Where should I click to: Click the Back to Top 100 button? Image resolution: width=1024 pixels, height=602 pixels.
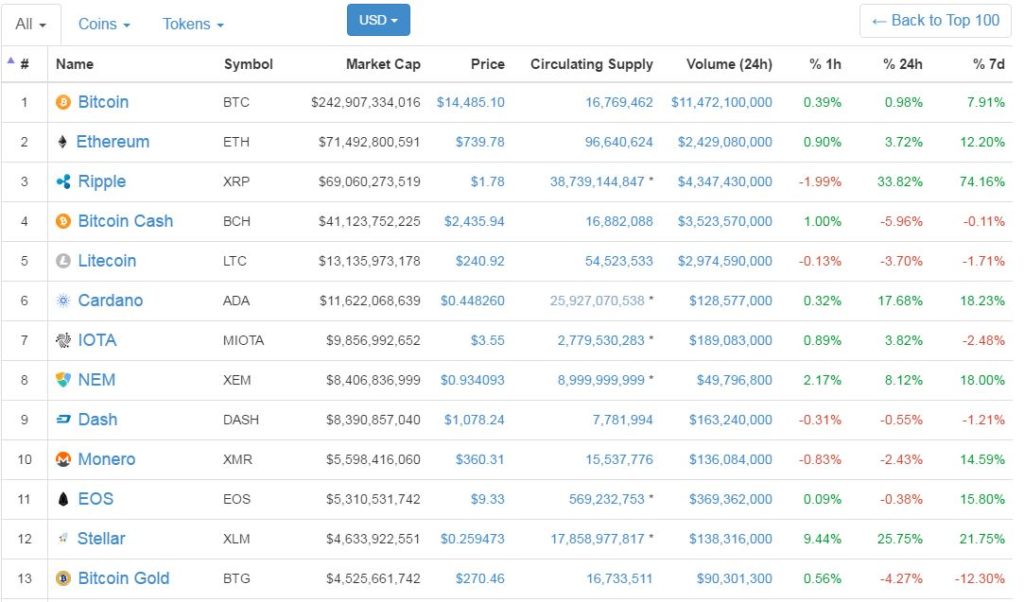(x=935, y=21)
